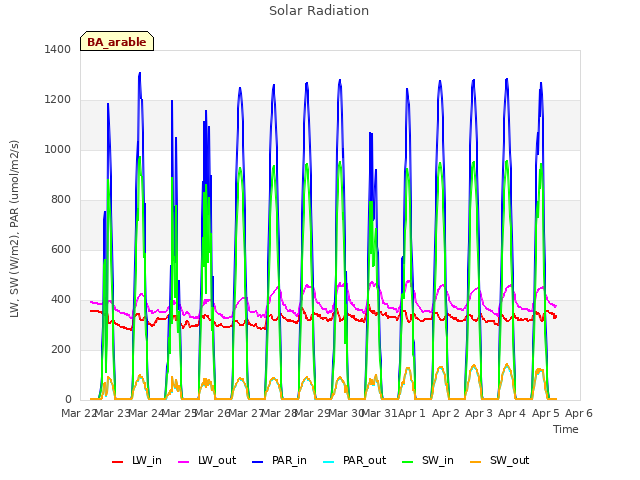This screenshot has height=480, width=640.
Task: Click the Mar 28 x-axis date label
Action: pyautogui.click(x=279, y=413)
